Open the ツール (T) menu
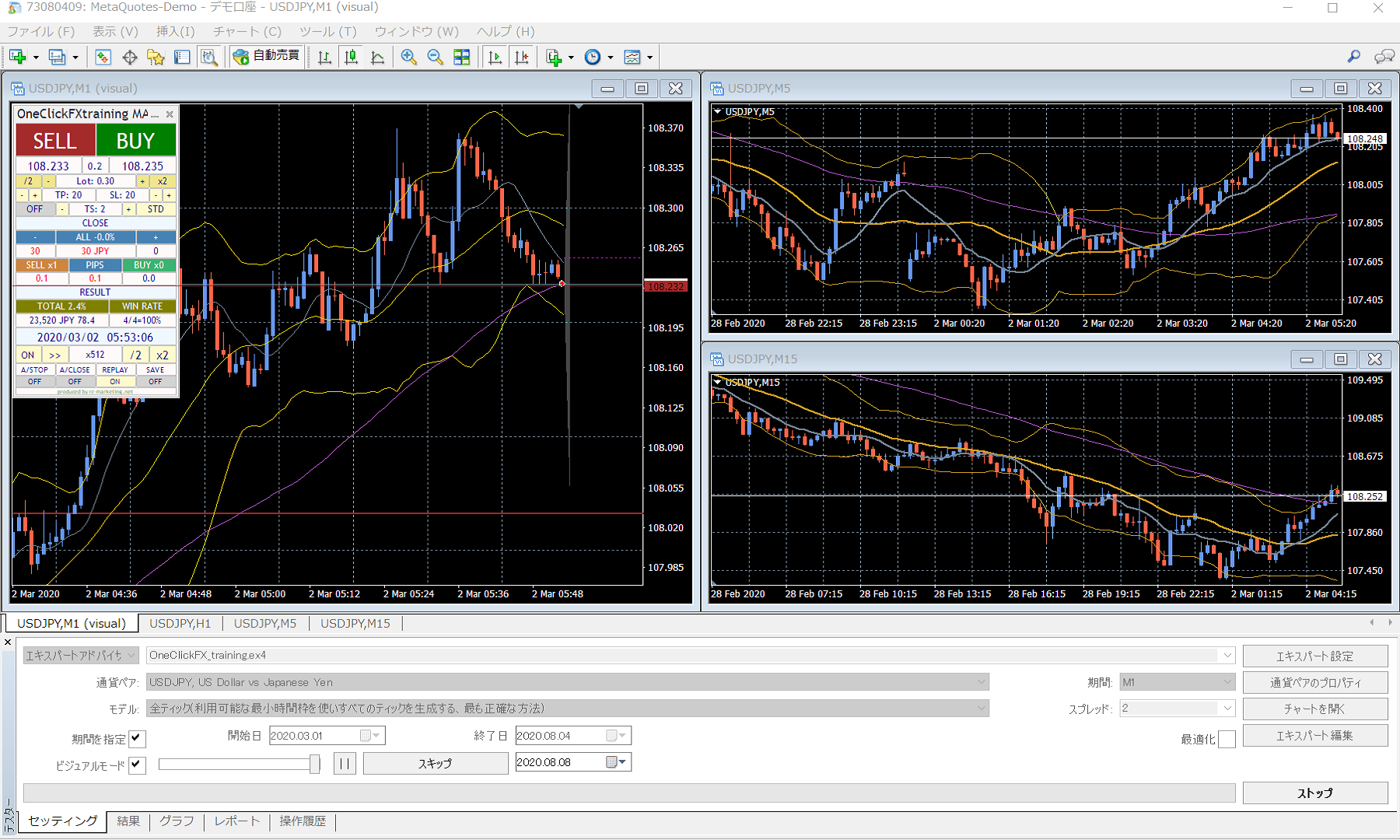 click(328, 31)
